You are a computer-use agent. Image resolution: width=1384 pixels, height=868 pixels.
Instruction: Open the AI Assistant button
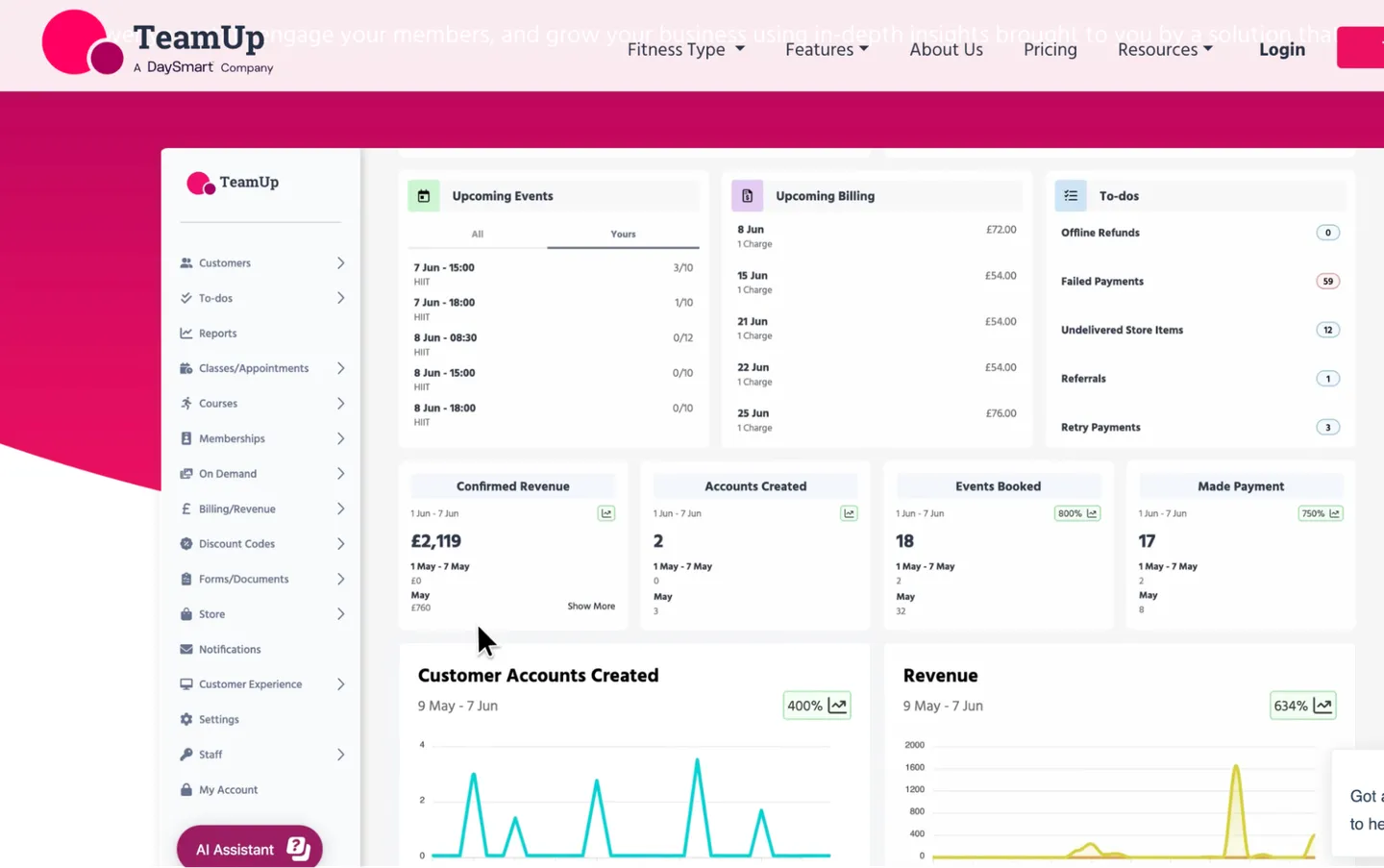click(x=250, y=849)
